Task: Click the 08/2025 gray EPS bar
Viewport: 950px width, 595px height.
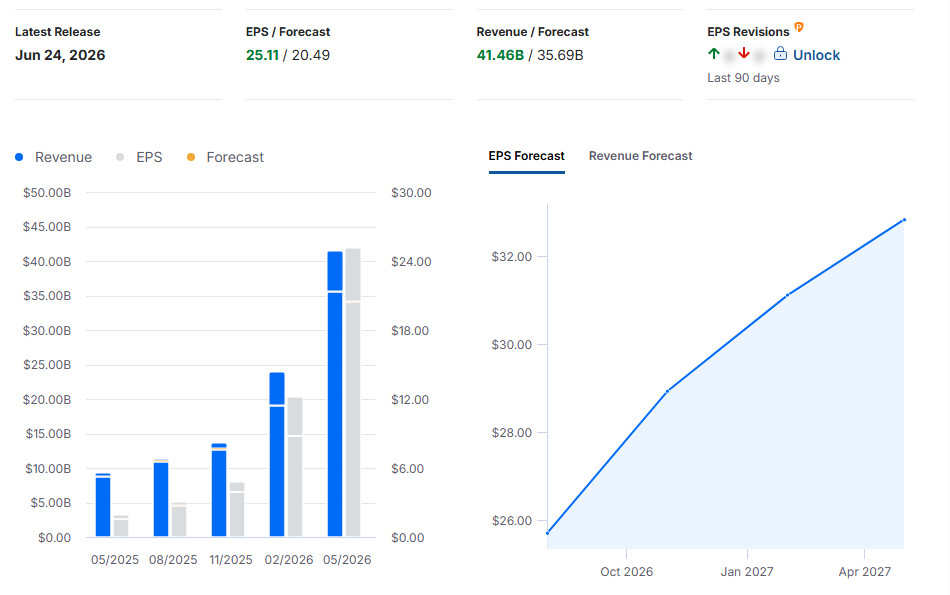Action: 179,519
